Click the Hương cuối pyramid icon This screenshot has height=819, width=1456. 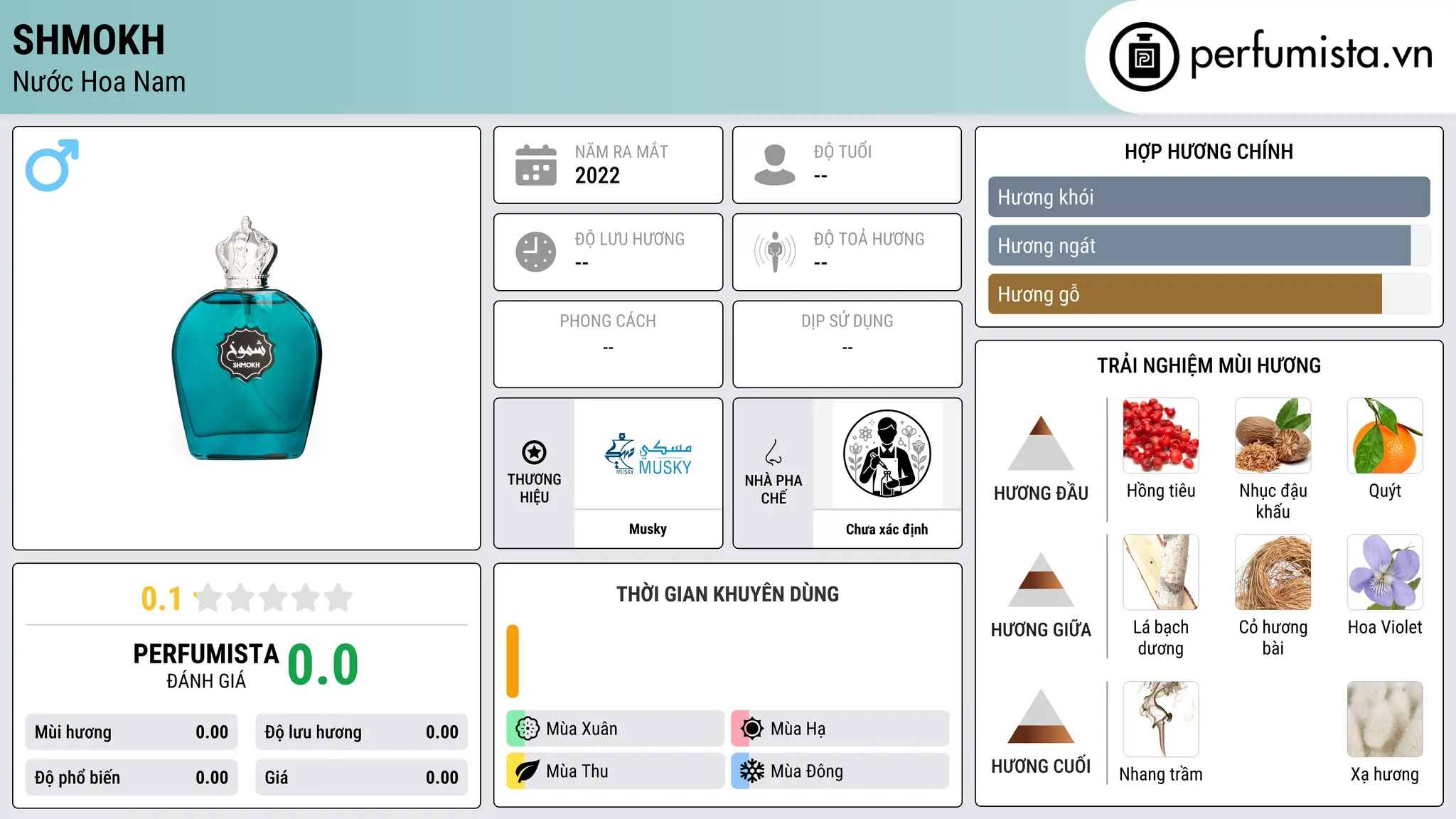(x=1041, y=716)
